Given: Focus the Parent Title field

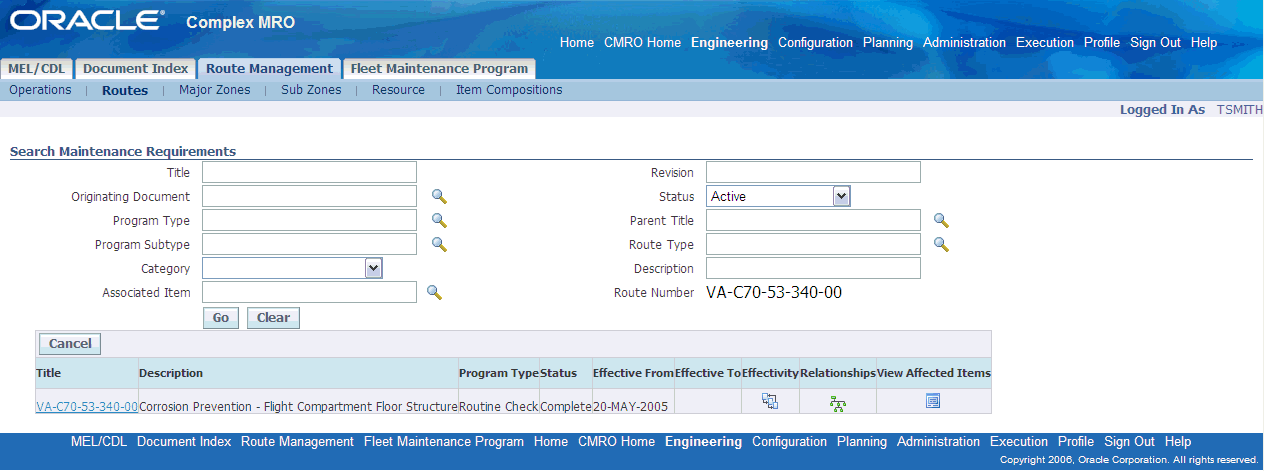Looking at the screenshot, I should tap(813, 220).
